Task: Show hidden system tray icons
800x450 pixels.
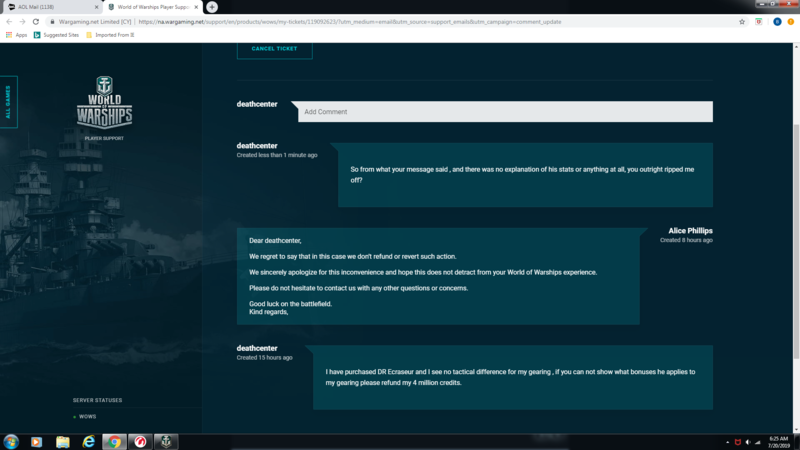Action: (728, 442)
